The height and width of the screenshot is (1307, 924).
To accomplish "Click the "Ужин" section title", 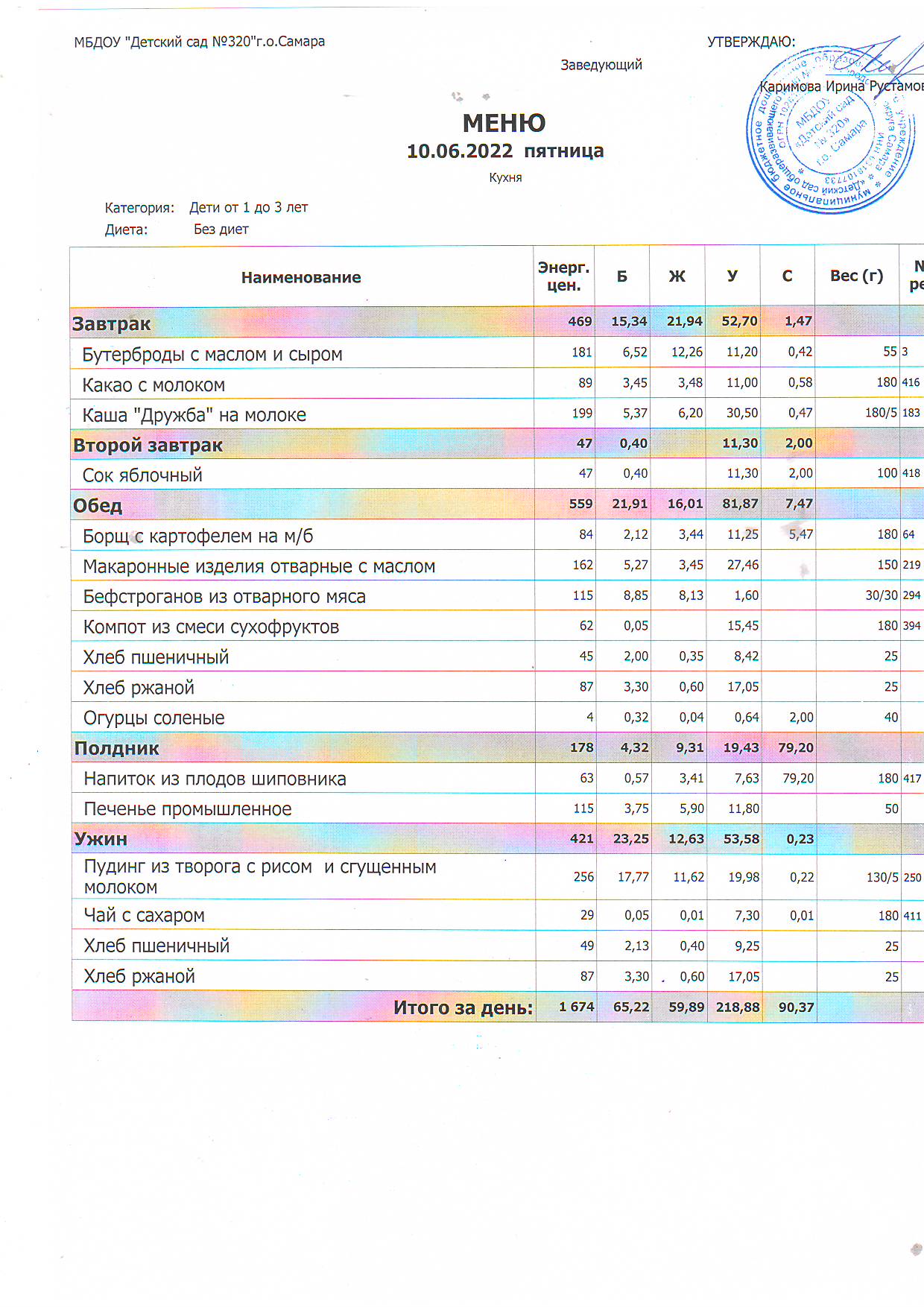I will [101, 840].
